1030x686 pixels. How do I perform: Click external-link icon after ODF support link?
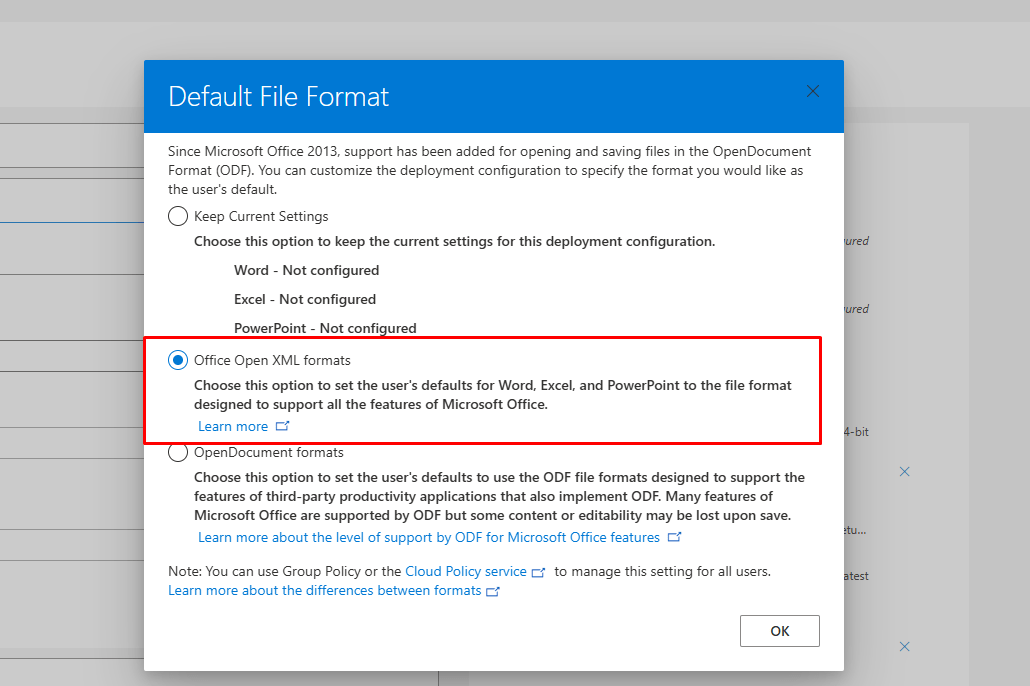675,537
